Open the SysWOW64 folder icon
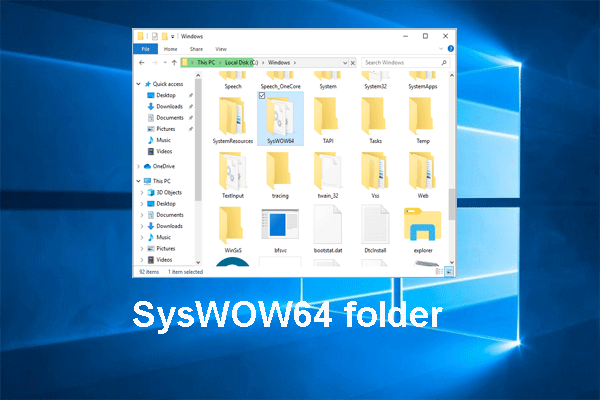Image resolution: width=600 pixels, height=400 pixels. coord(280,117)
